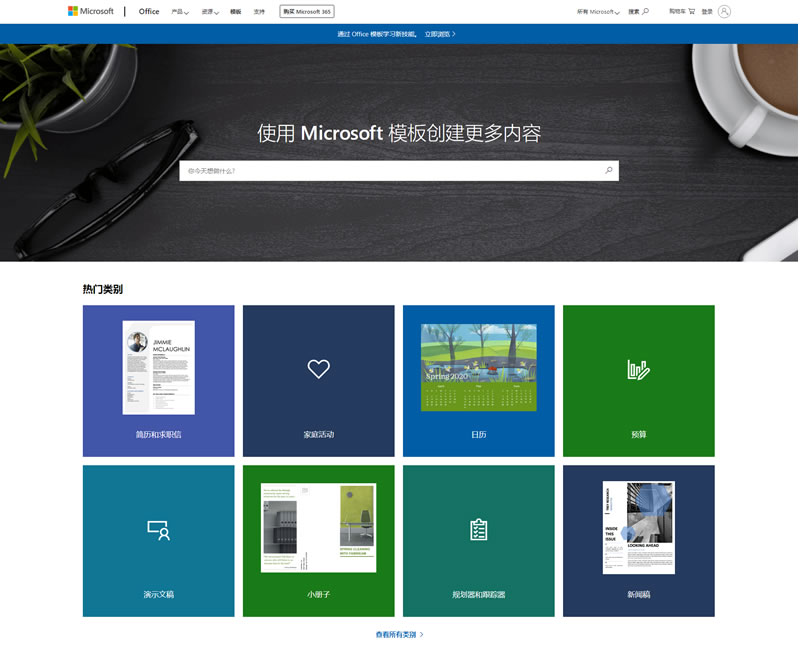Click the 演示文稿 category label
This screenshot has height=649, width=800.
click(159, 594)
